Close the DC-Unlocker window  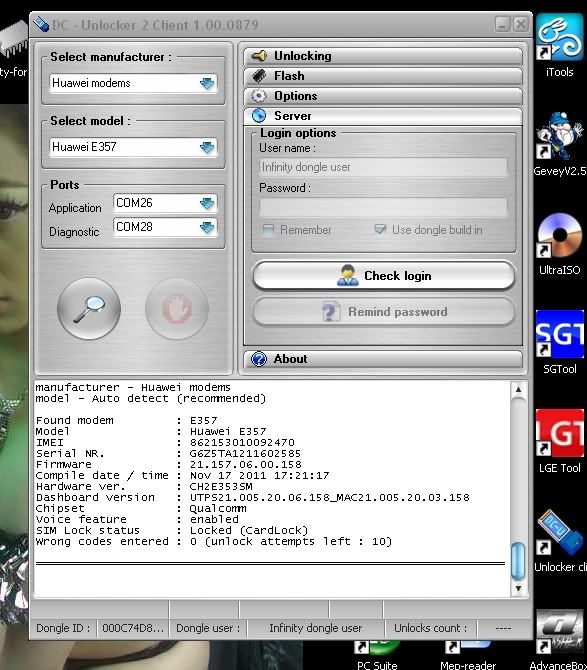point(520,24)
